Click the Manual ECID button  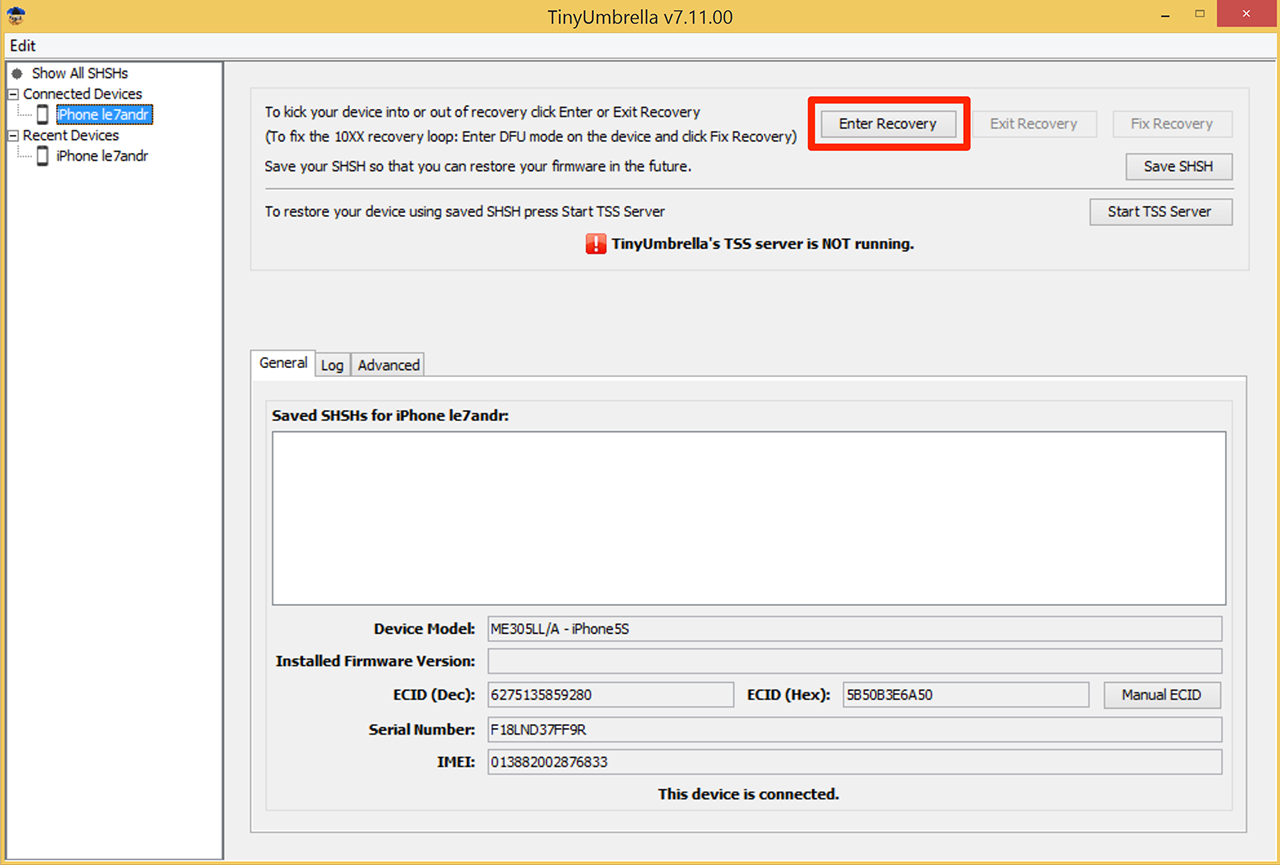tap(1161, 695)
